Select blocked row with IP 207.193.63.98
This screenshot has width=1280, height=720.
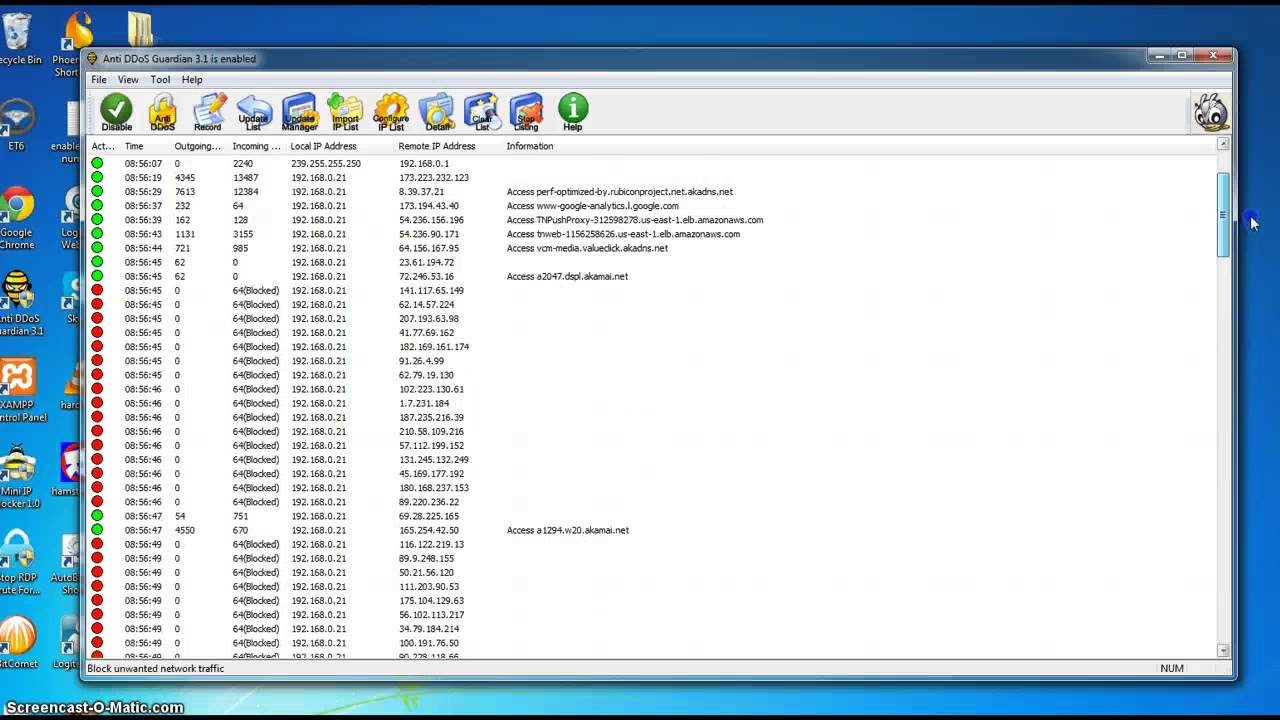tap(653, 318)
